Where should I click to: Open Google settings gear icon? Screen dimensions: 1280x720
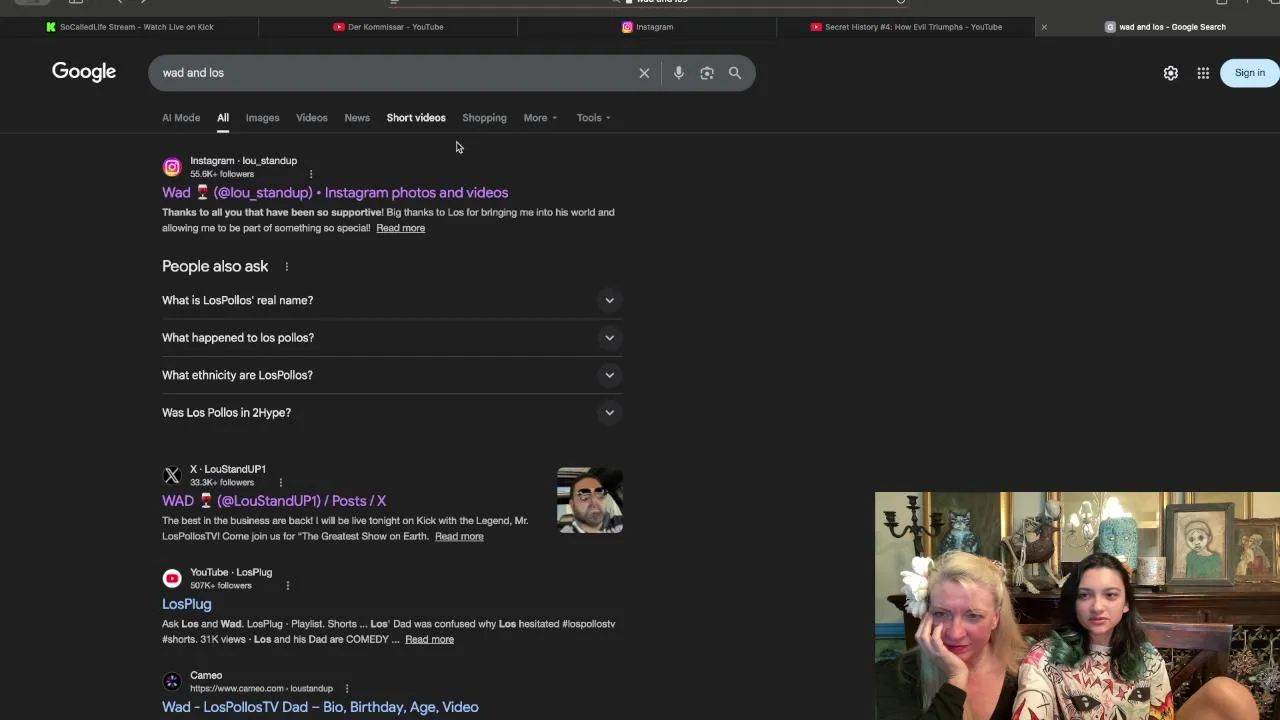click(x=1171, y=73)
